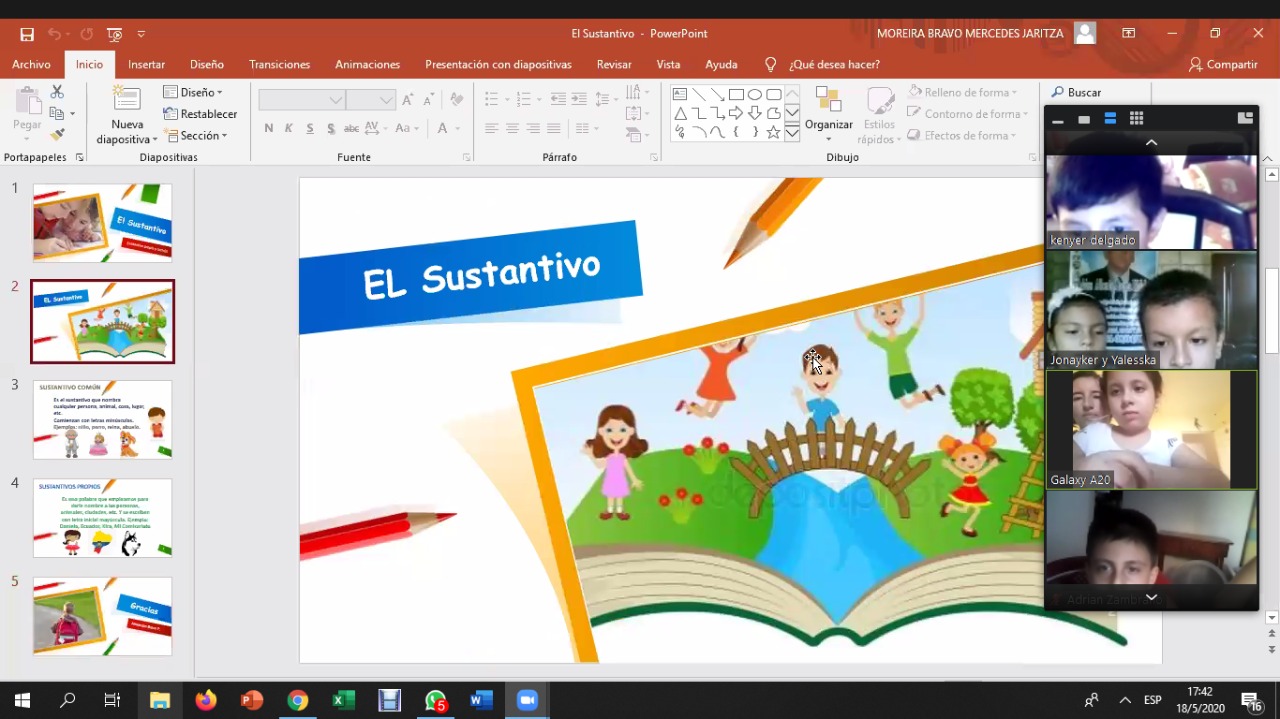Switch Zoom panel to vertical strip view

(1110, 119)
